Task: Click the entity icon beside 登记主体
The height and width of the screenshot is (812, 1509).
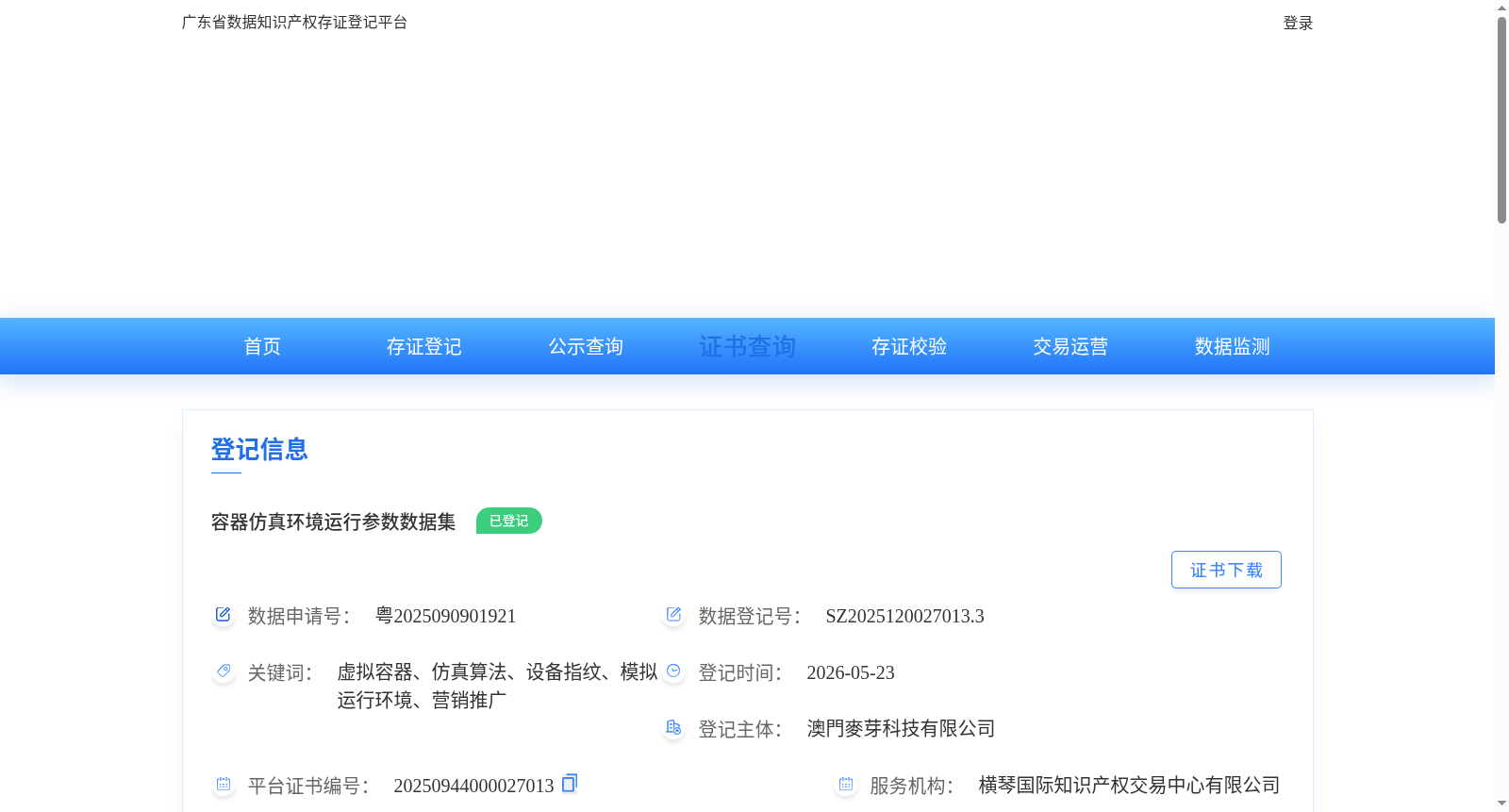Action: point(673,727)
